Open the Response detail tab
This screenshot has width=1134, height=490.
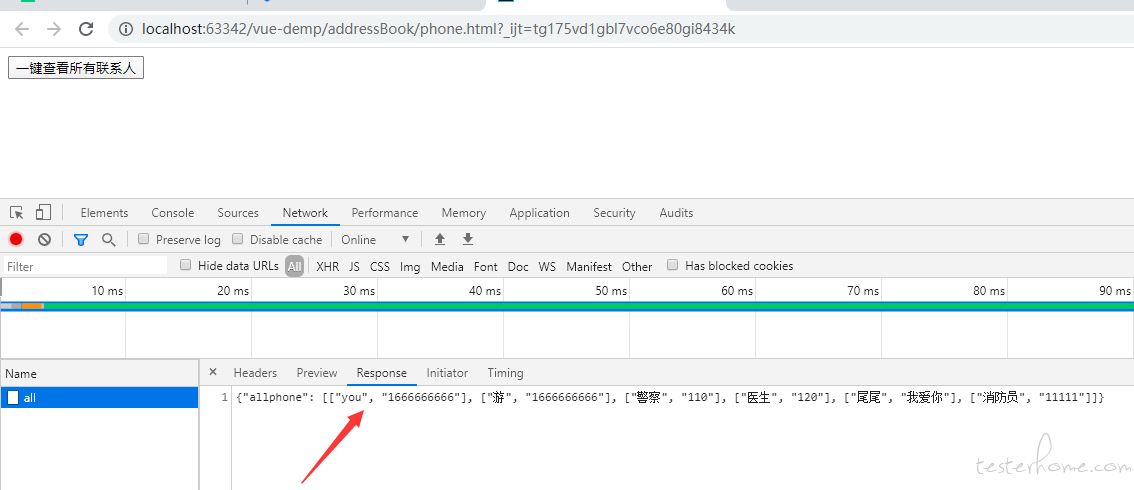382,373
